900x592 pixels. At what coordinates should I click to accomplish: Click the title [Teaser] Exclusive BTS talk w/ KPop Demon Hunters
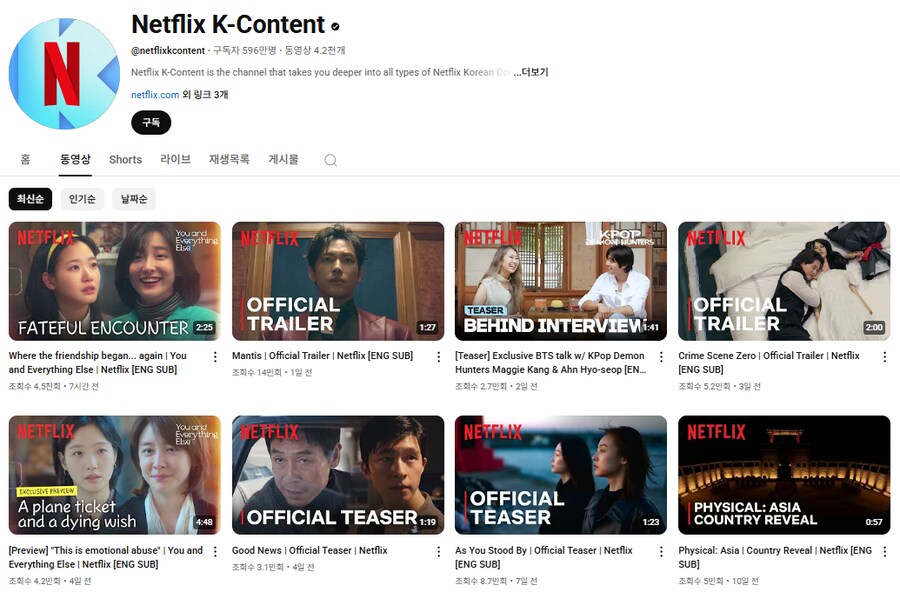coord(550,363)
